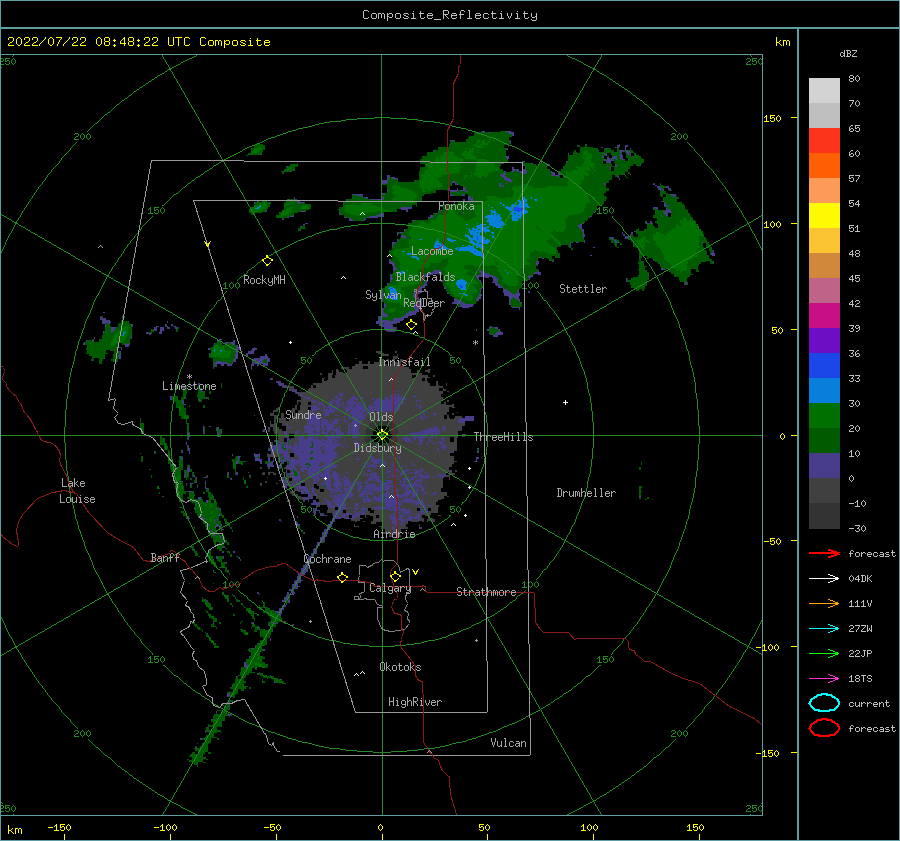Click the dBZ legend heading
Image resolution: width=900 pixels, height=841 pixels.
click(848, 53)
